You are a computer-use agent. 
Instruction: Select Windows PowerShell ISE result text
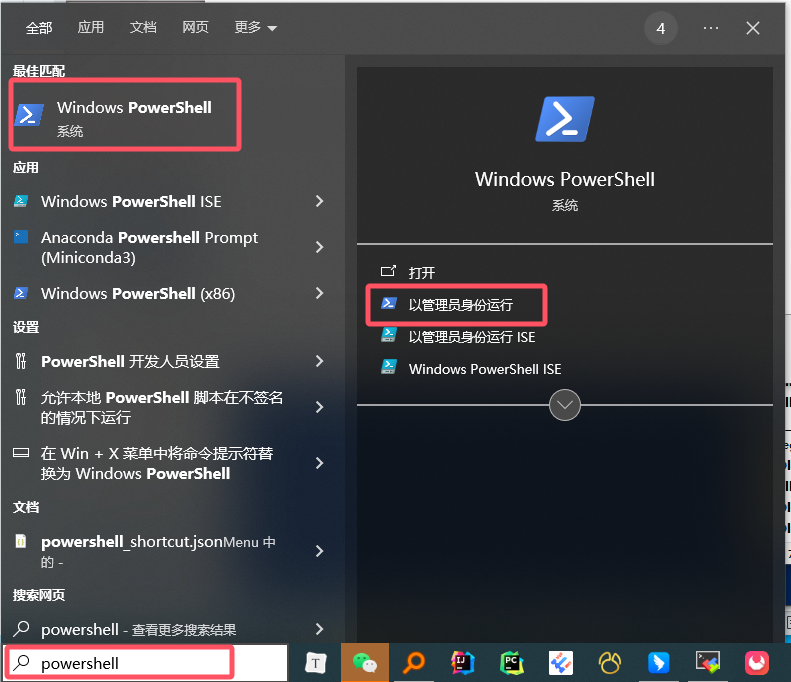tap(131, 201)
